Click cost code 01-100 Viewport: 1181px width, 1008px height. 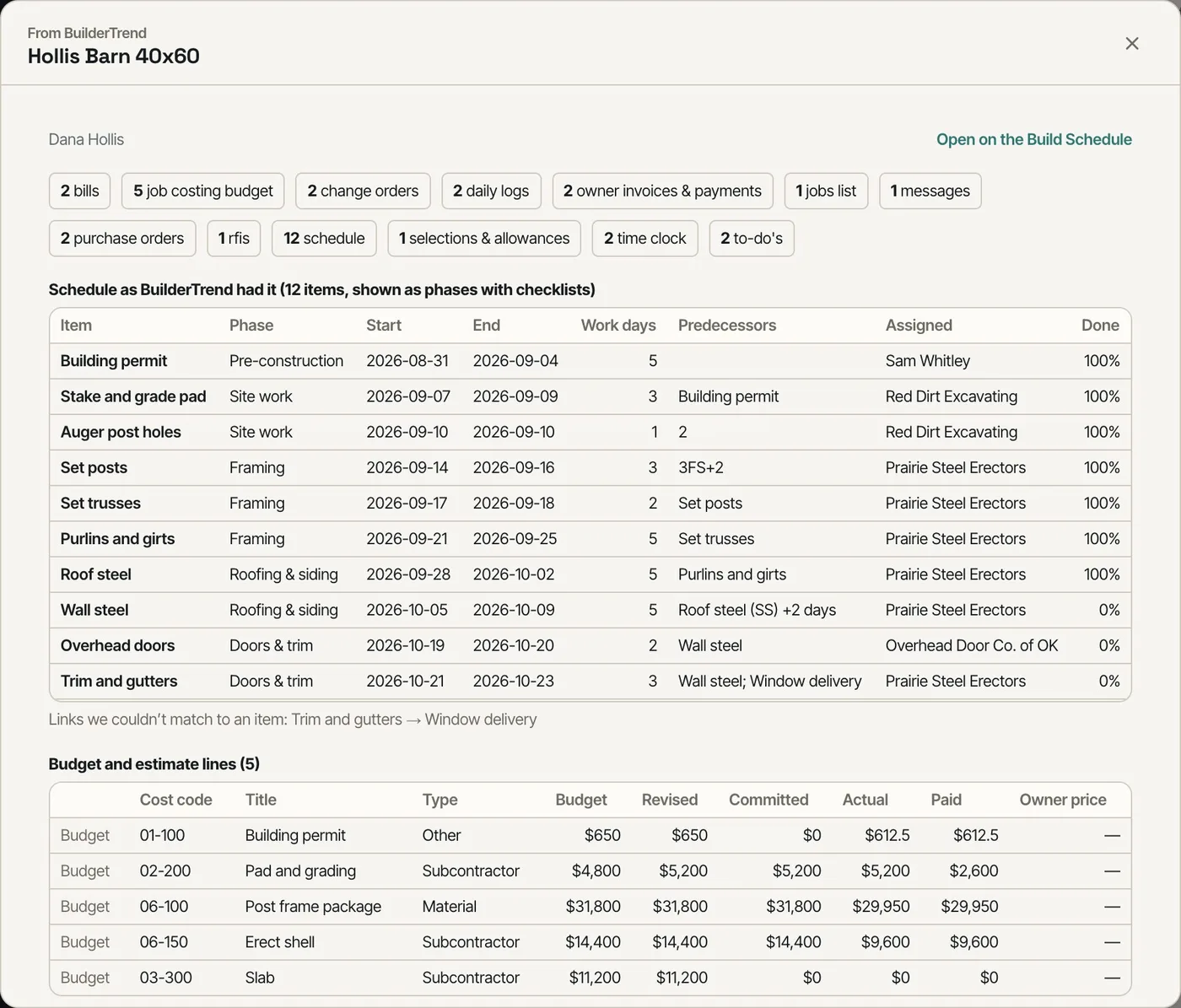[162, 835]
